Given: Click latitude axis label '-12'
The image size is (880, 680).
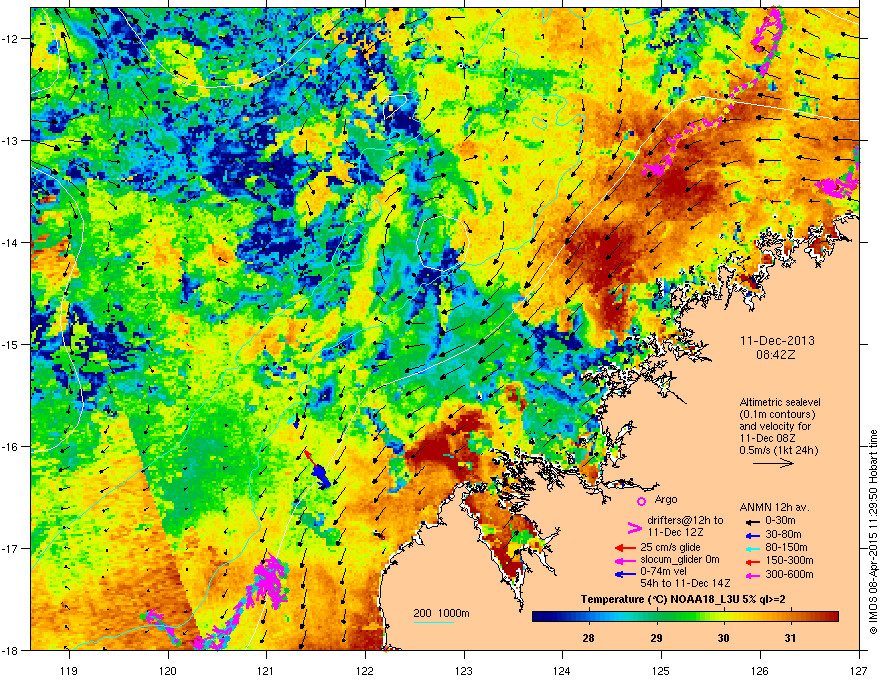Looking at the screenshot, I should pos(10,39).
